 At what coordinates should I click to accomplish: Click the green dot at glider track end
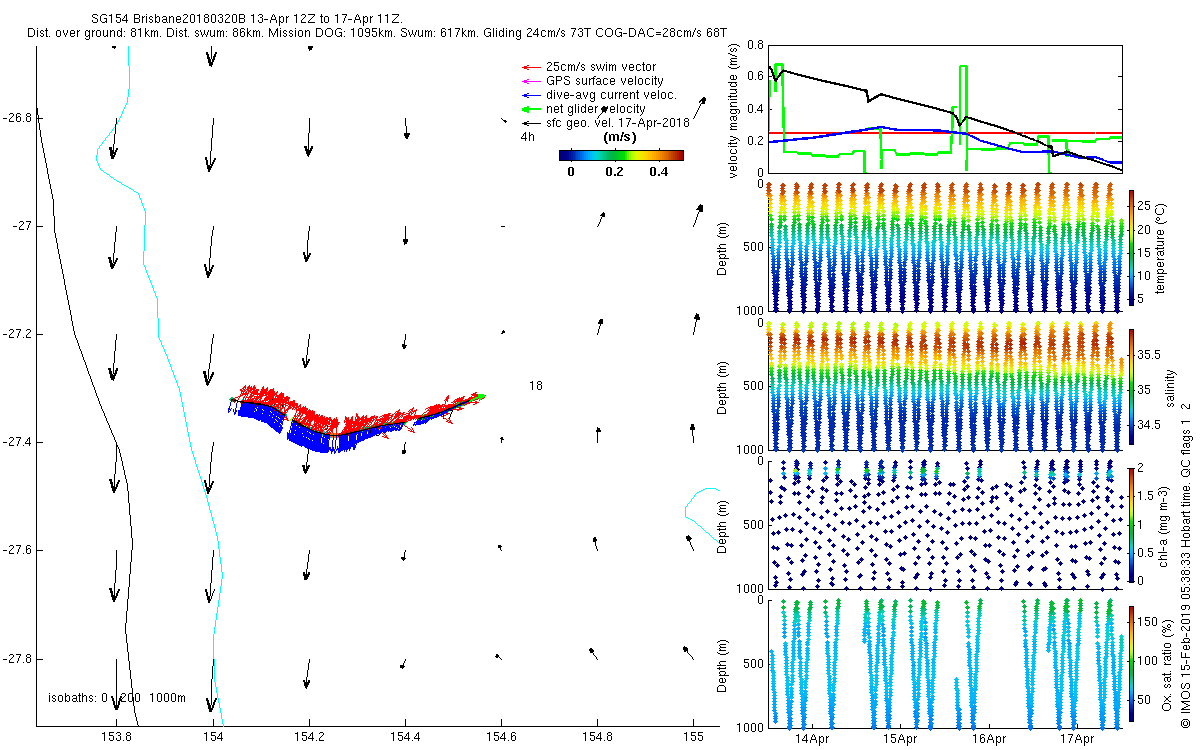tap(481, 397)
